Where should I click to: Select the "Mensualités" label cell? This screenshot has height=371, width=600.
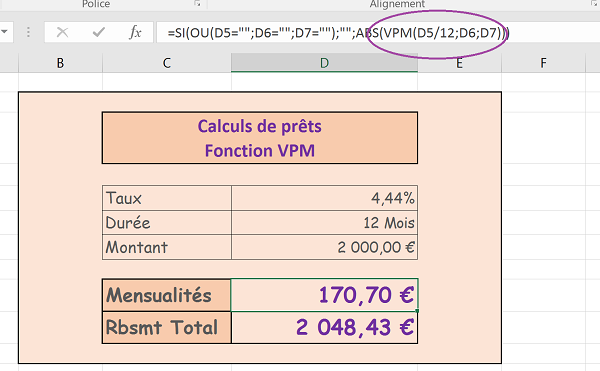coord(167,295)
